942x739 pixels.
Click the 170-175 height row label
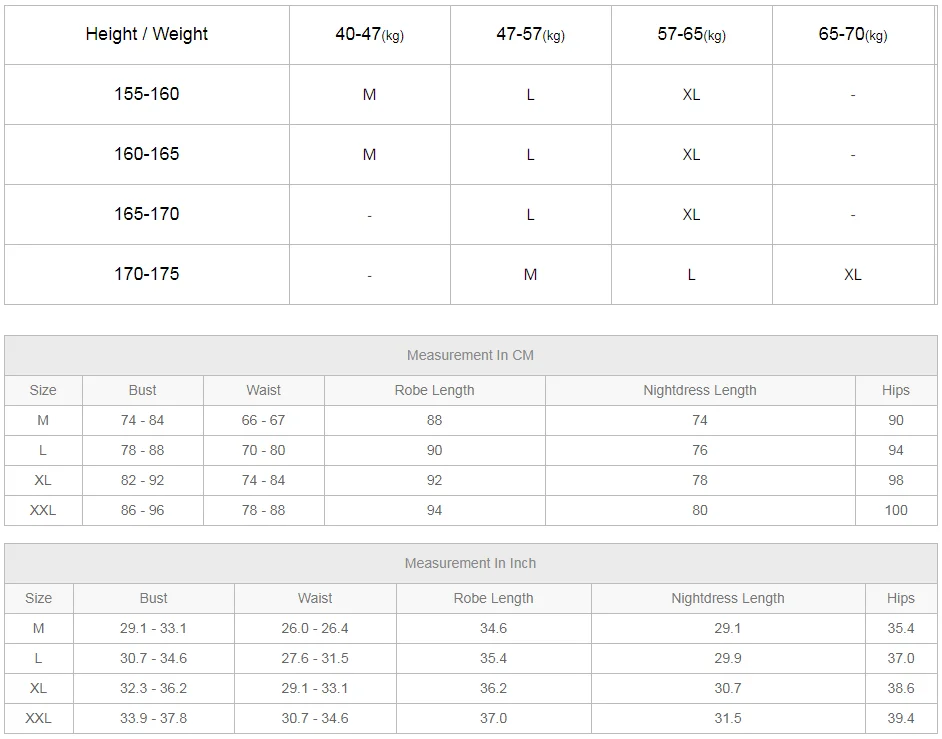pos(147,274)
